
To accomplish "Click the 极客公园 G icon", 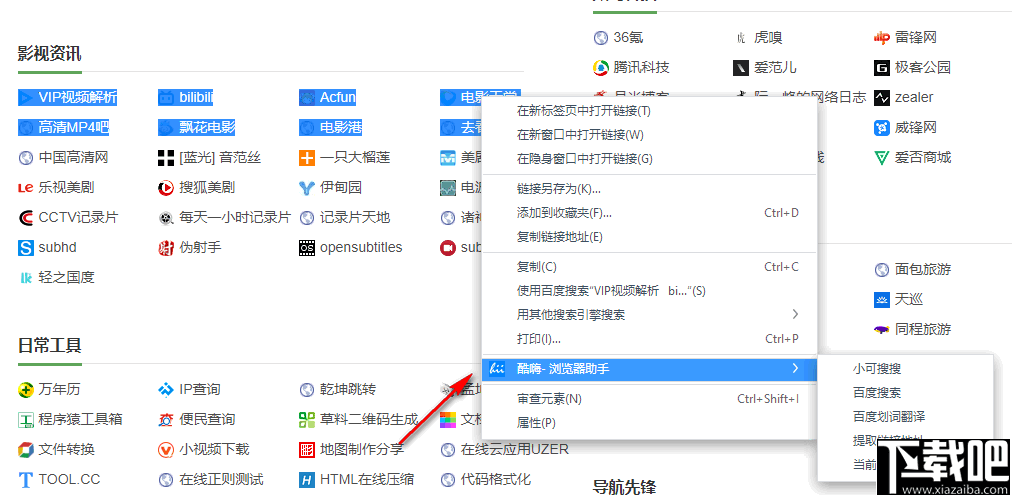I will (882, 67).
